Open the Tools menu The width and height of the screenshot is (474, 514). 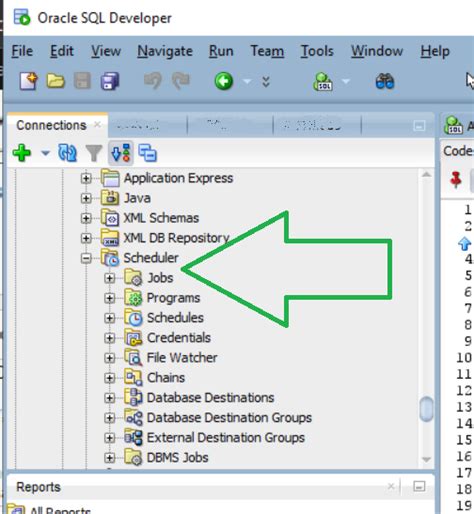click(x=317, y=51)
